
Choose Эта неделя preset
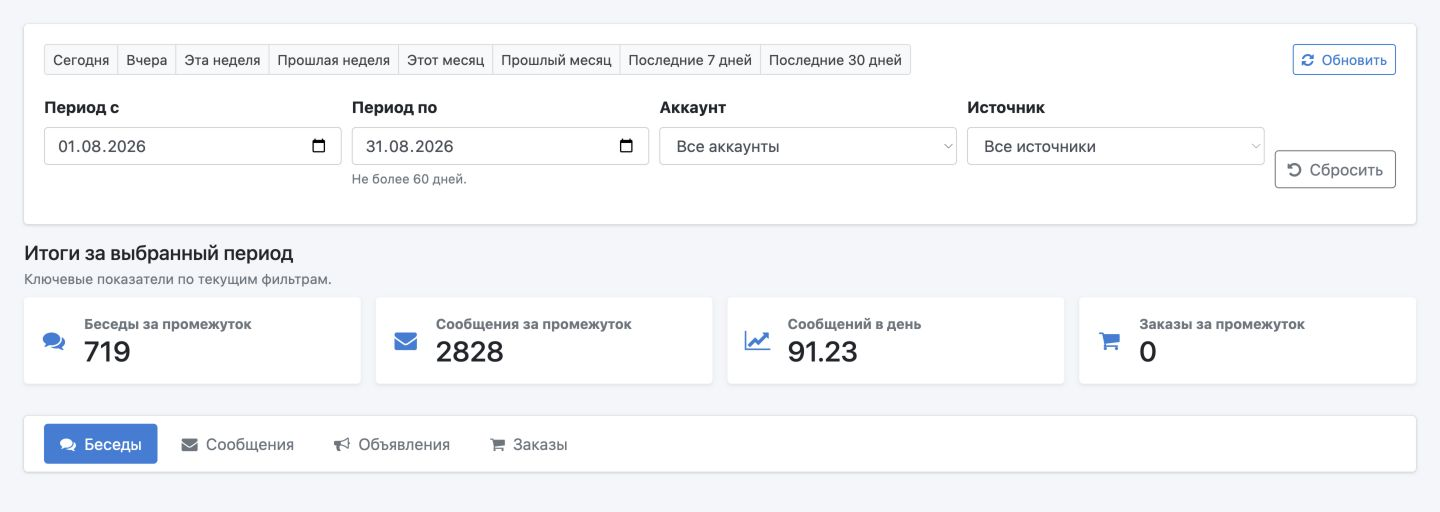tap(222, 60)
